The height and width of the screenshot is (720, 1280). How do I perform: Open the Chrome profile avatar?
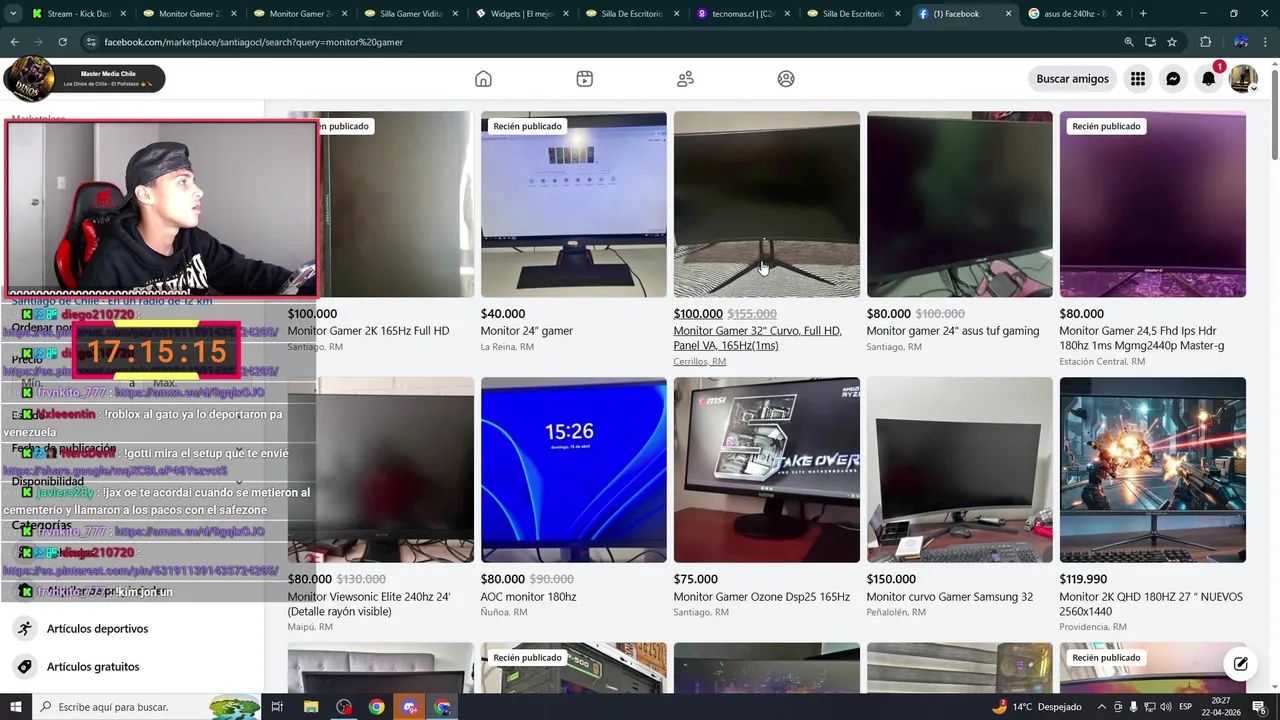click(x=1241, y=42)
